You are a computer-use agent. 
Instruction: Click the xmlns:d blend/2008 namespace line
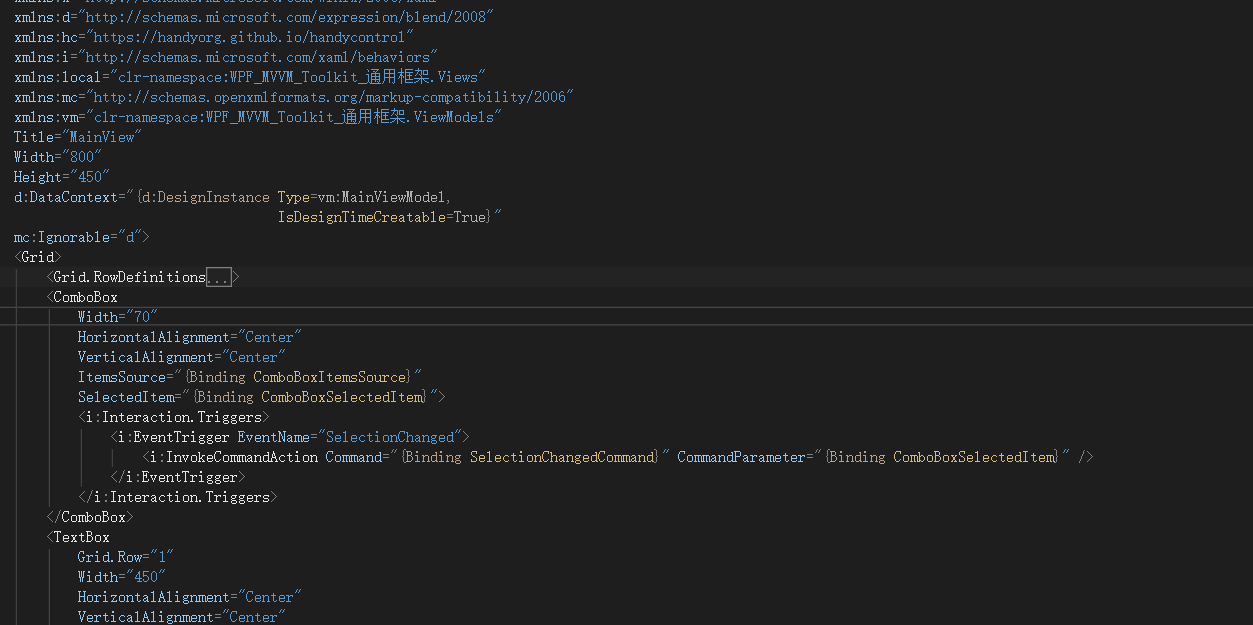tap(254, 17)
